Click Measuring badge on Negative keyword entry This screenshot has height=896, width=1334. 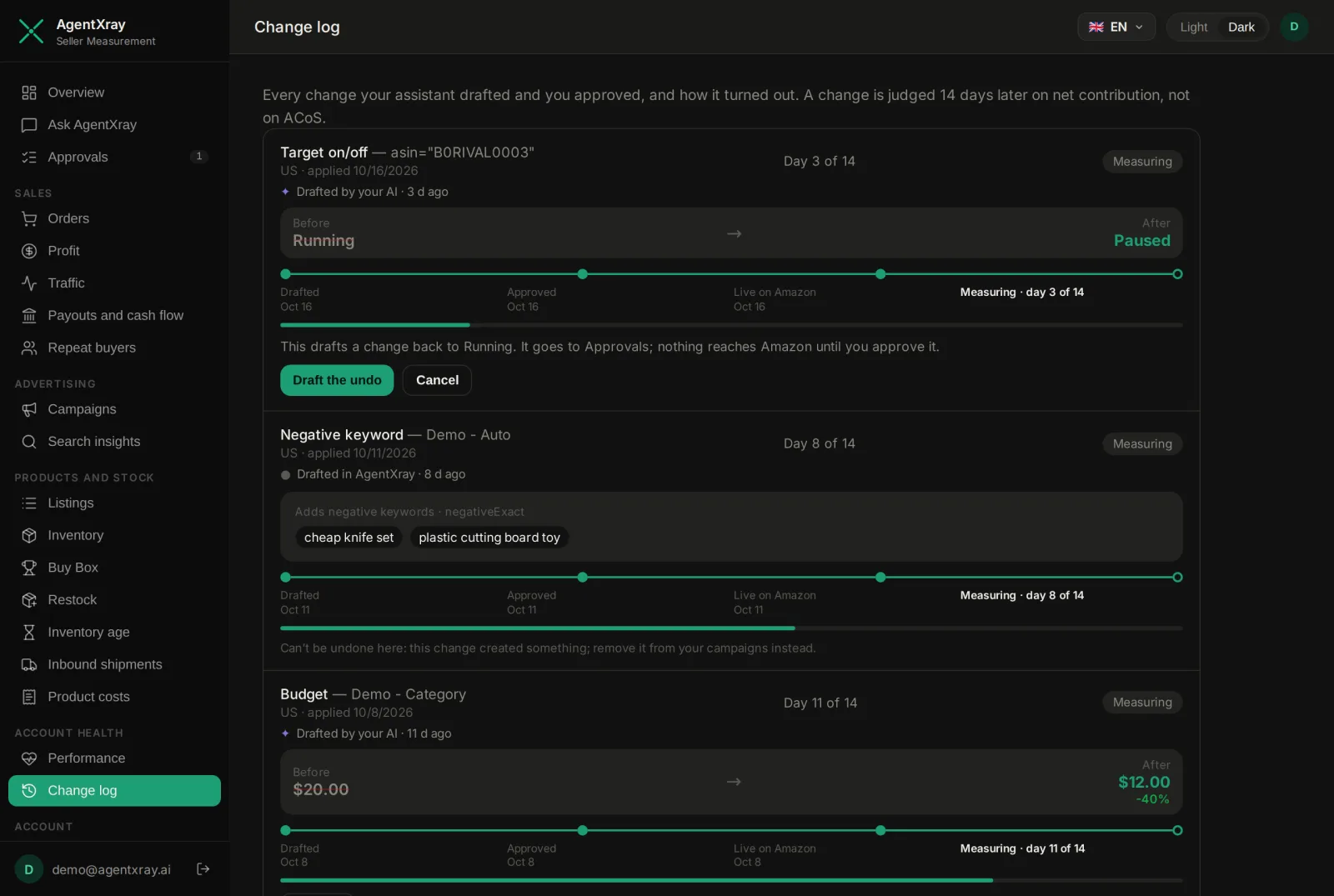click(x=1142, y=444)
